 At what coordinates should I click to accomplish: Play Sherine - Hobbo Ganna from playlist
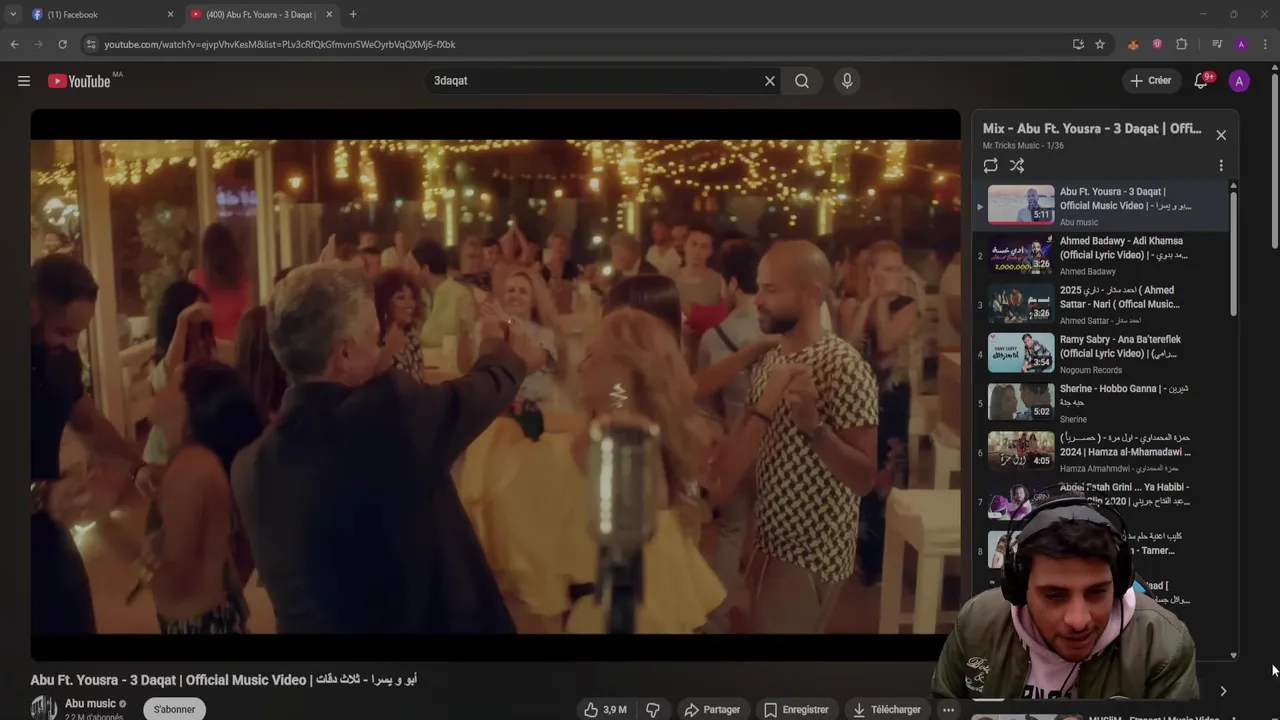pyautogui.click(x=1100, y=402)
